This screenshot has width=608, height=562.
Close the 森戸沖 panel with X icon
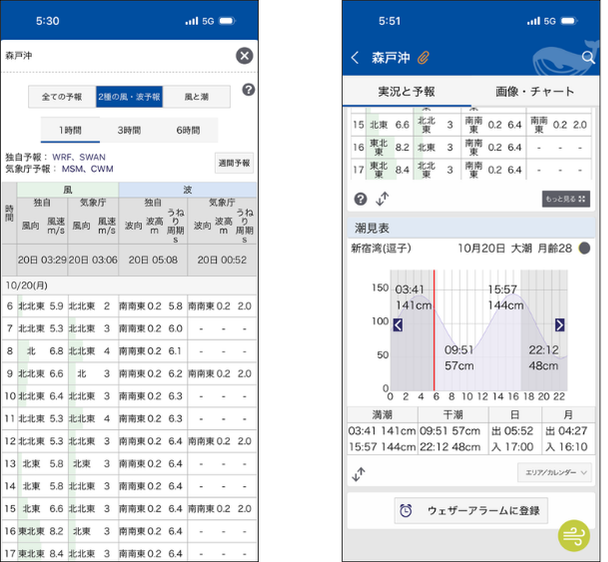[x=244, y=56]
